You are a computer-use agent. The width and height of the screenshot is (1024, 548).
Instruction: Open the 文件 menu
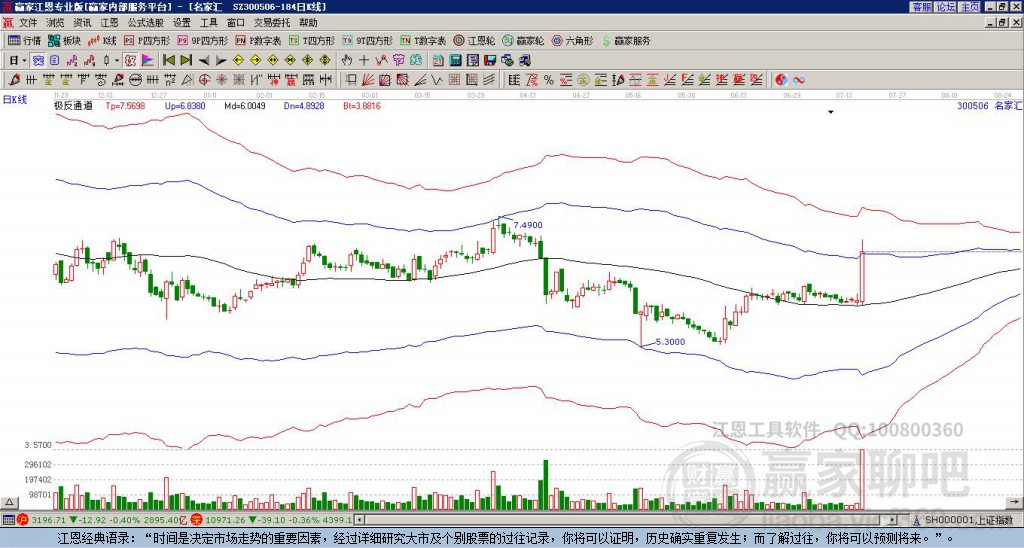click(x=28, y=23)
